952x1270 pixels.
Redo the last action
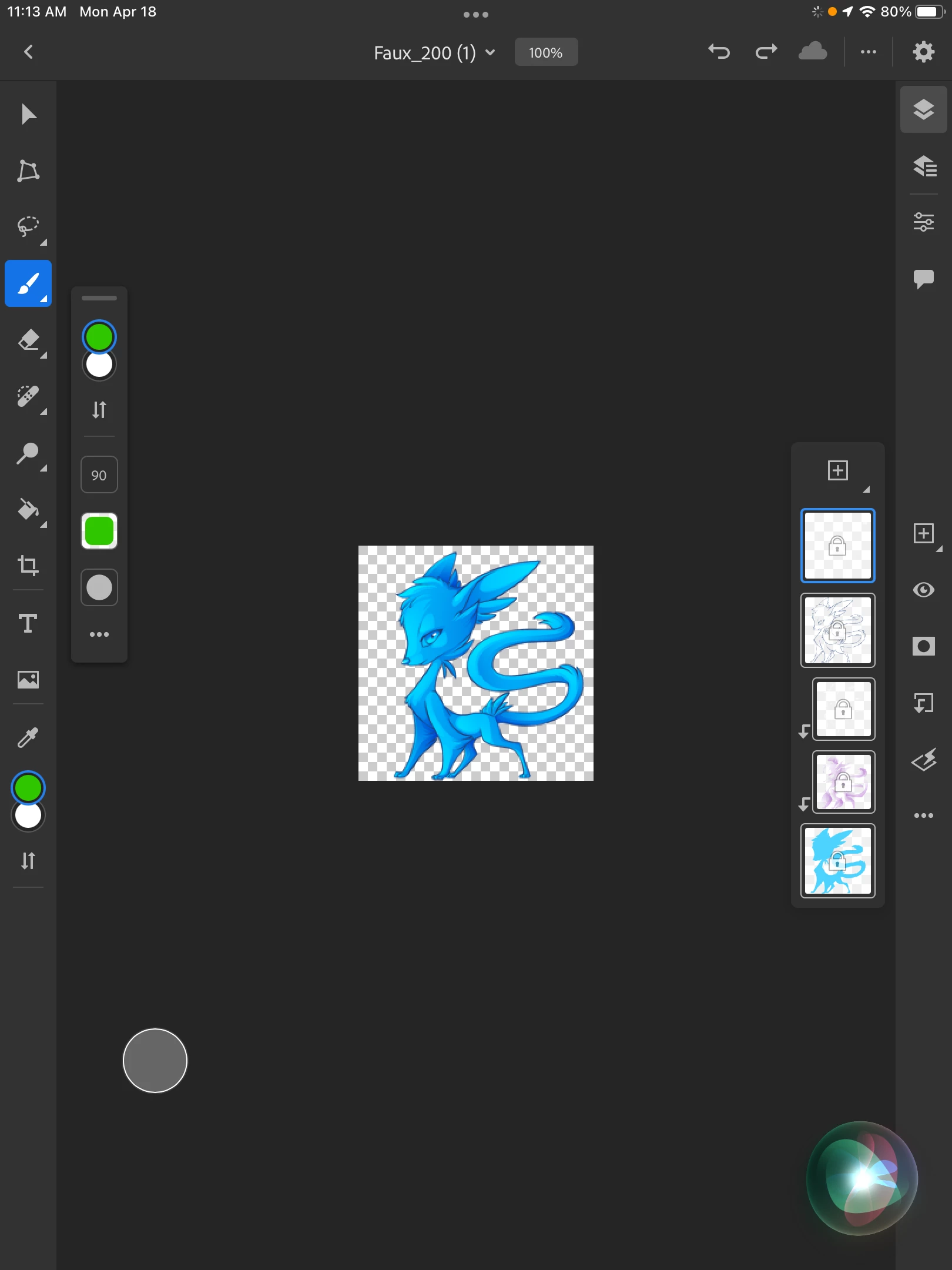coord(766,52)
